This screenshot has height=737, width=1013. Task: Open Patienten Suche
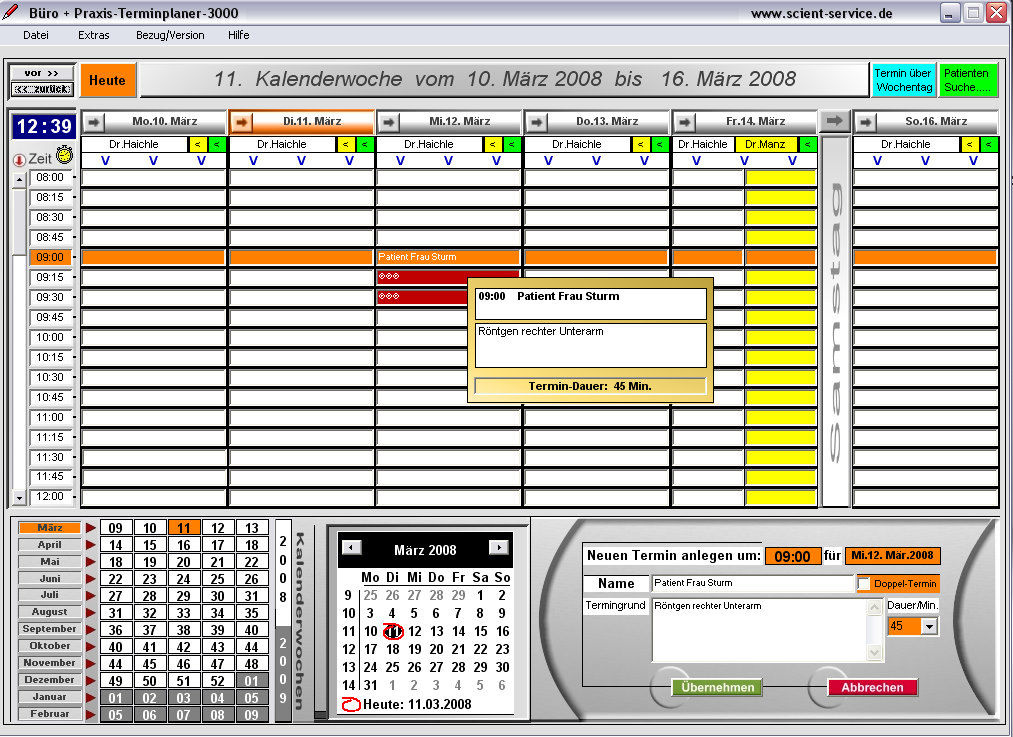[968, 80]
